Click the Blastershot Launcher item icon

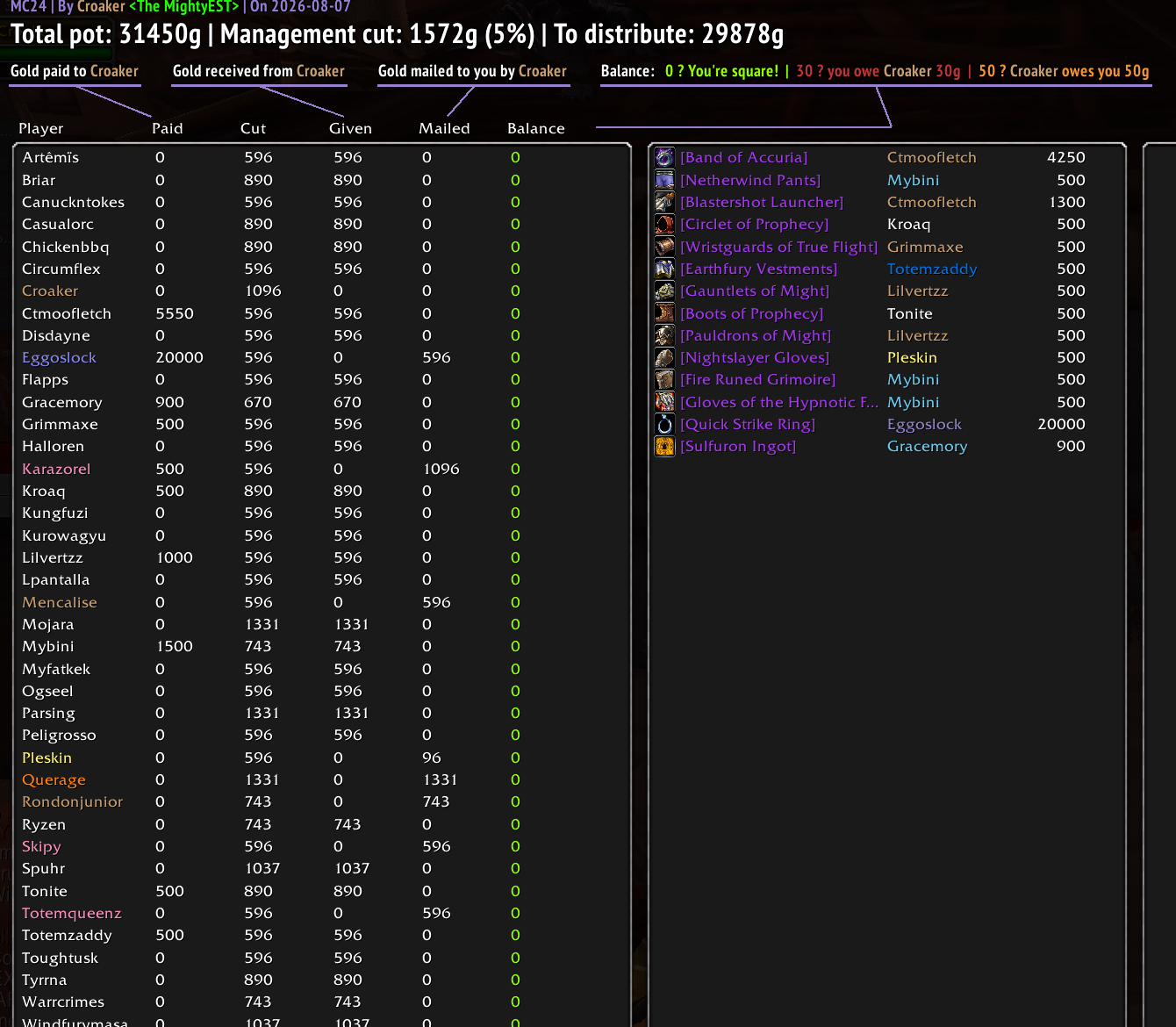(665, 202)
